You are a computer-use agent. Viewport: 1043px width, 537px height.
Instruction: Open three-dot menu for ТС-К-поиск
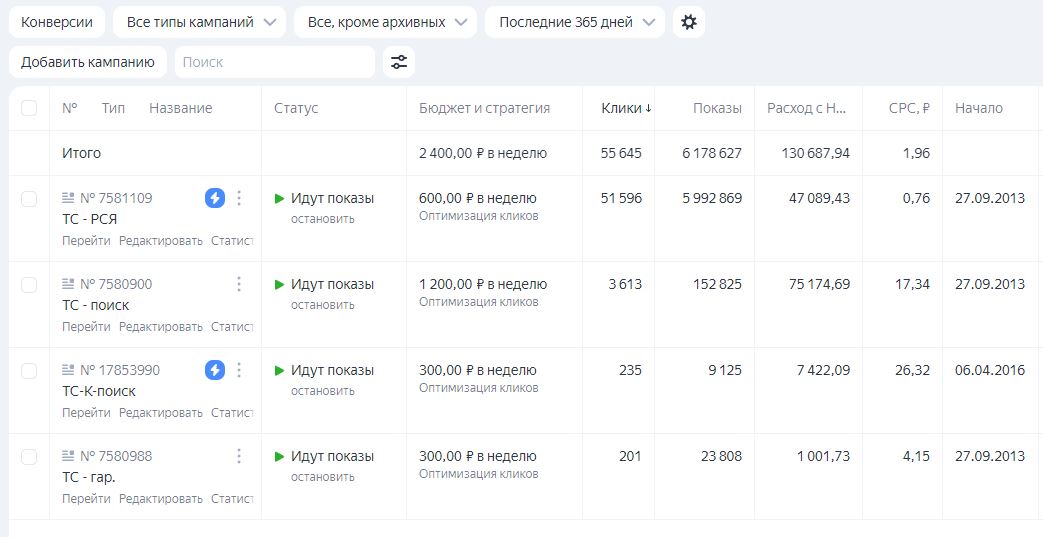(239, 370)
